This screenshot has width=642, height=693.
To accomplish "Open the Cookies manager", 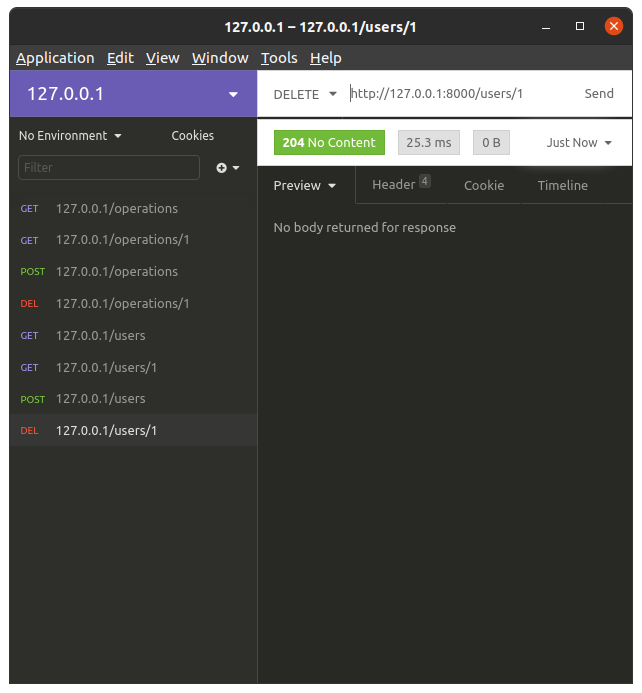I will [x=193, y=136].
